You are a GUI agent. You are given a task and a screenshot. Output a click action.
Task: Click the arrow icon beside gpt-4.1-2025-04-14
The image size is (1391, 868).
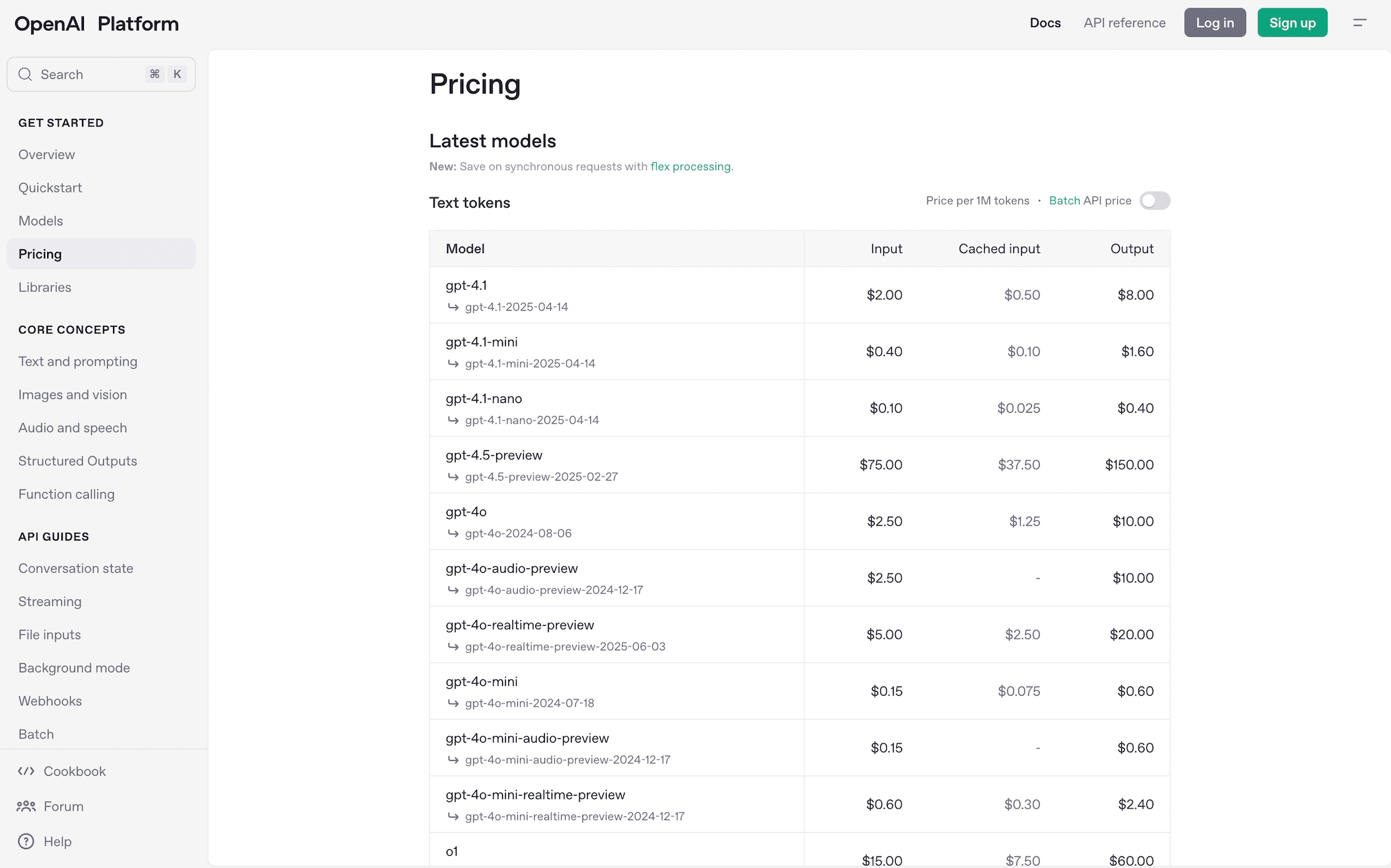(453, 307)
